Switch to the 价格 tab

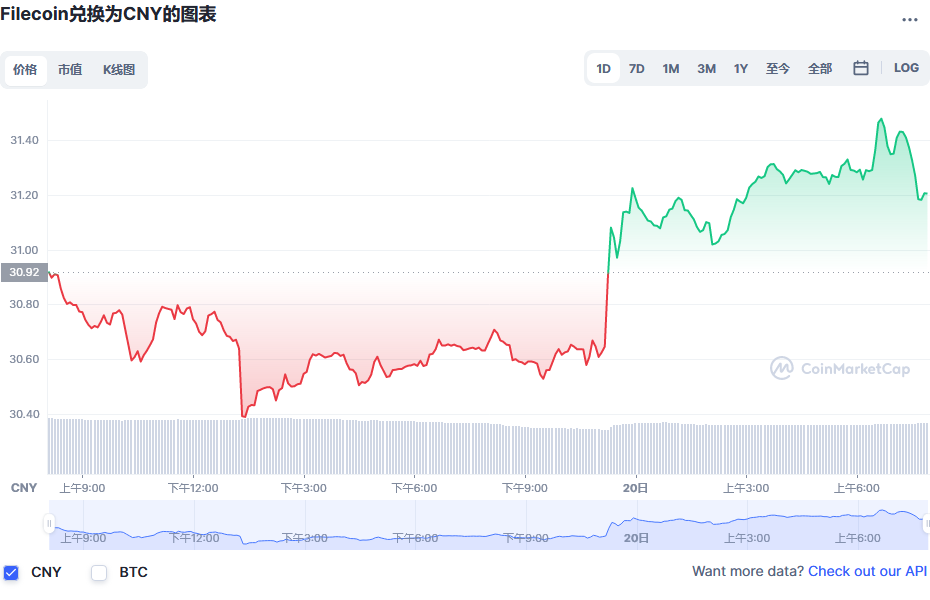coord(25,69)
